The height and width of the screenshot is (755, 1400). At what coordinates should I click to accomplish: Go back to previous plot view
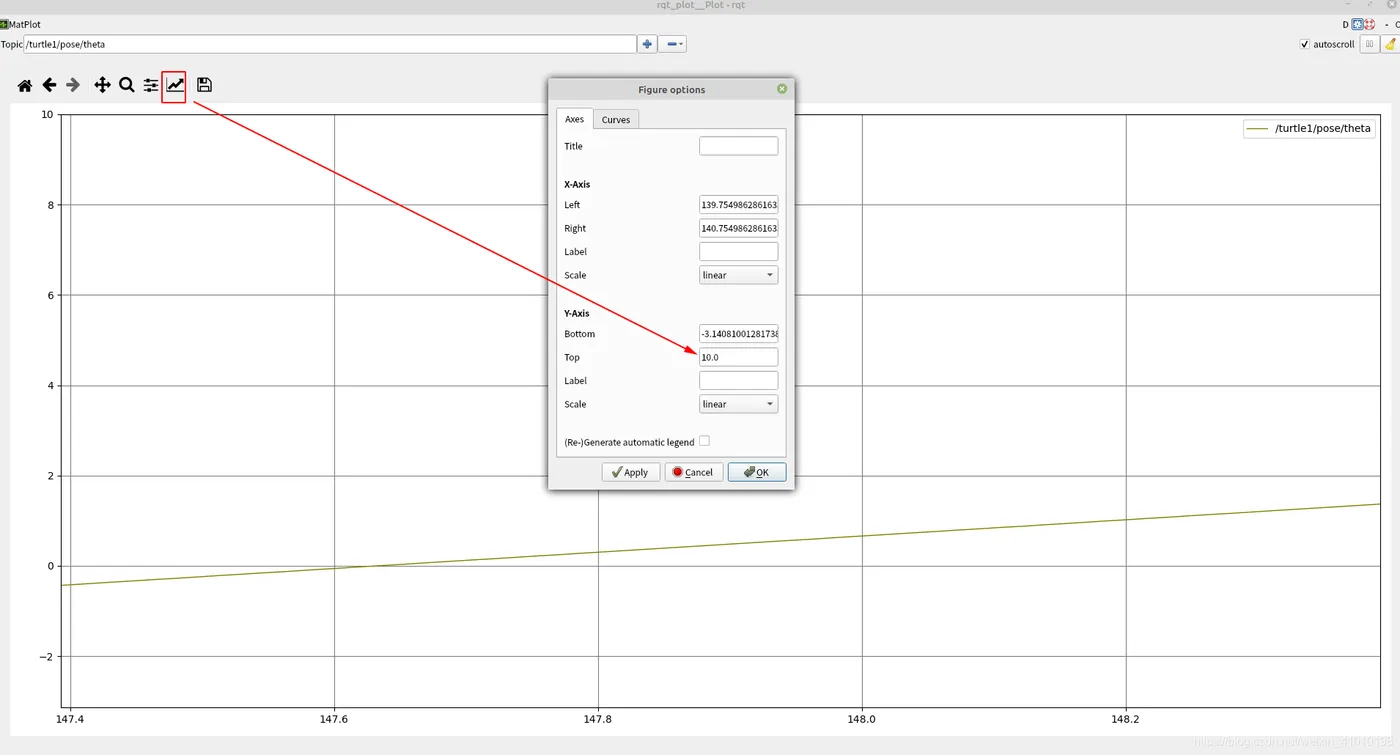coord(49,85)
